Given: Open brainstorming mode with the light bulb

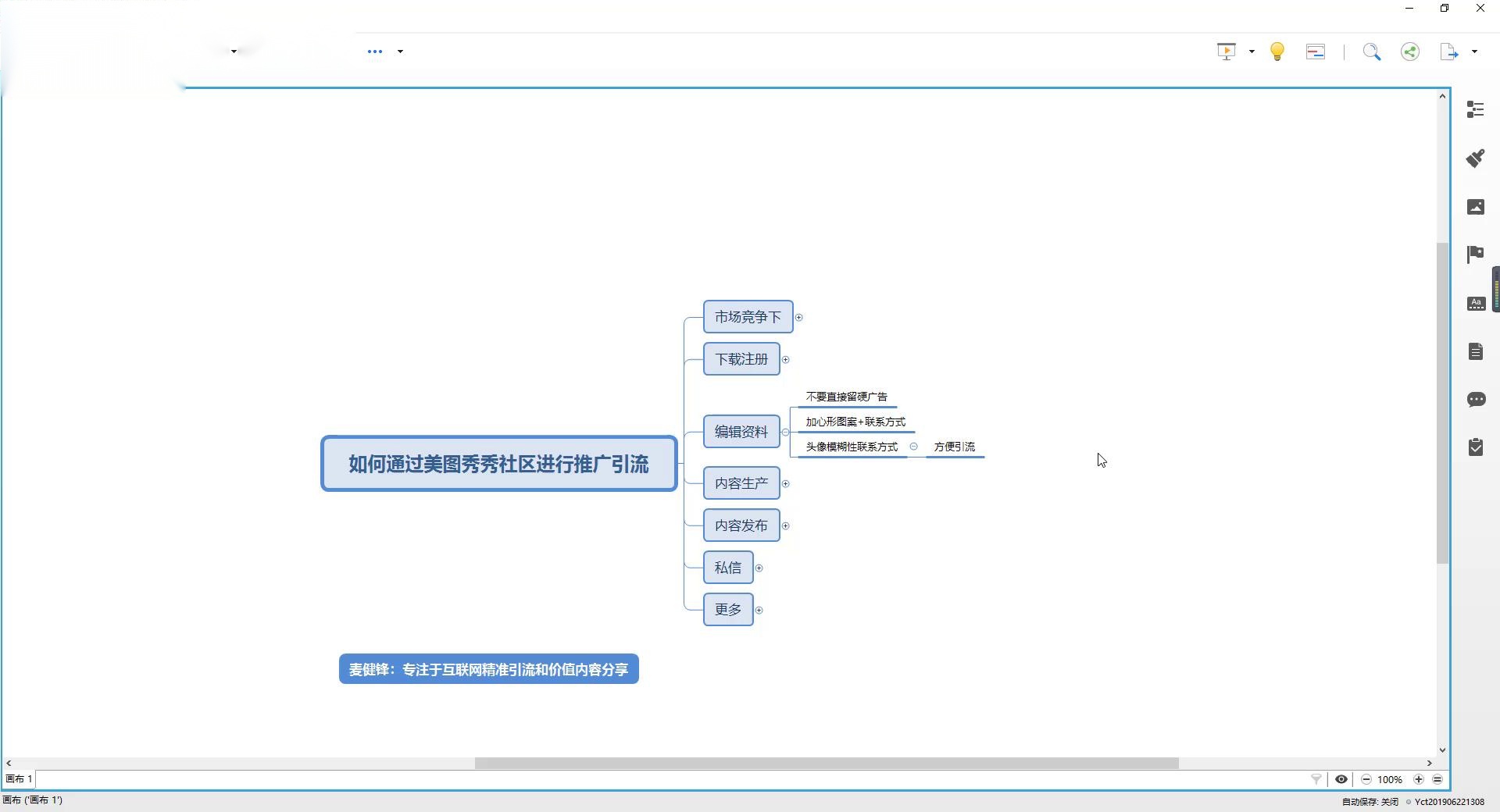Looking at the screenshot, I should [x=1277, y=52].
